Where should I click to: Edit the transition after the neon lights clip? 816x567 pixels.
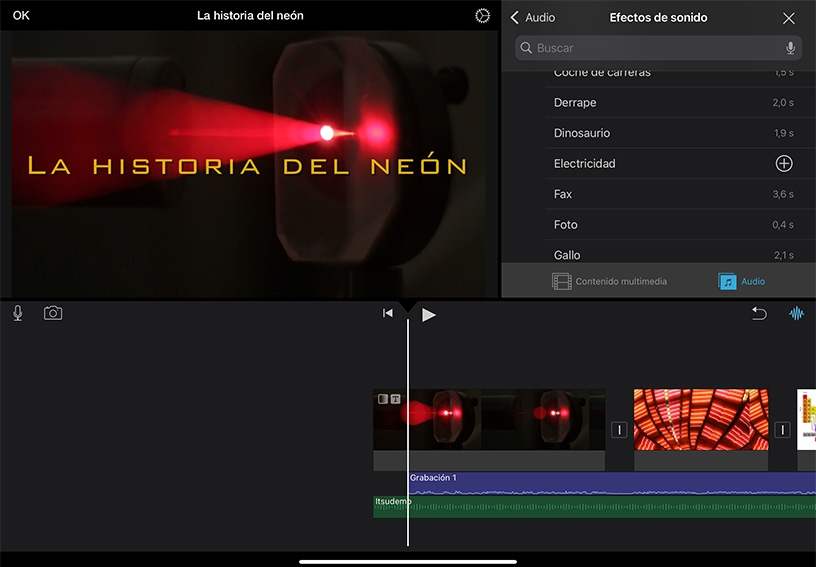pyautogui.click(x=783, y=430)
